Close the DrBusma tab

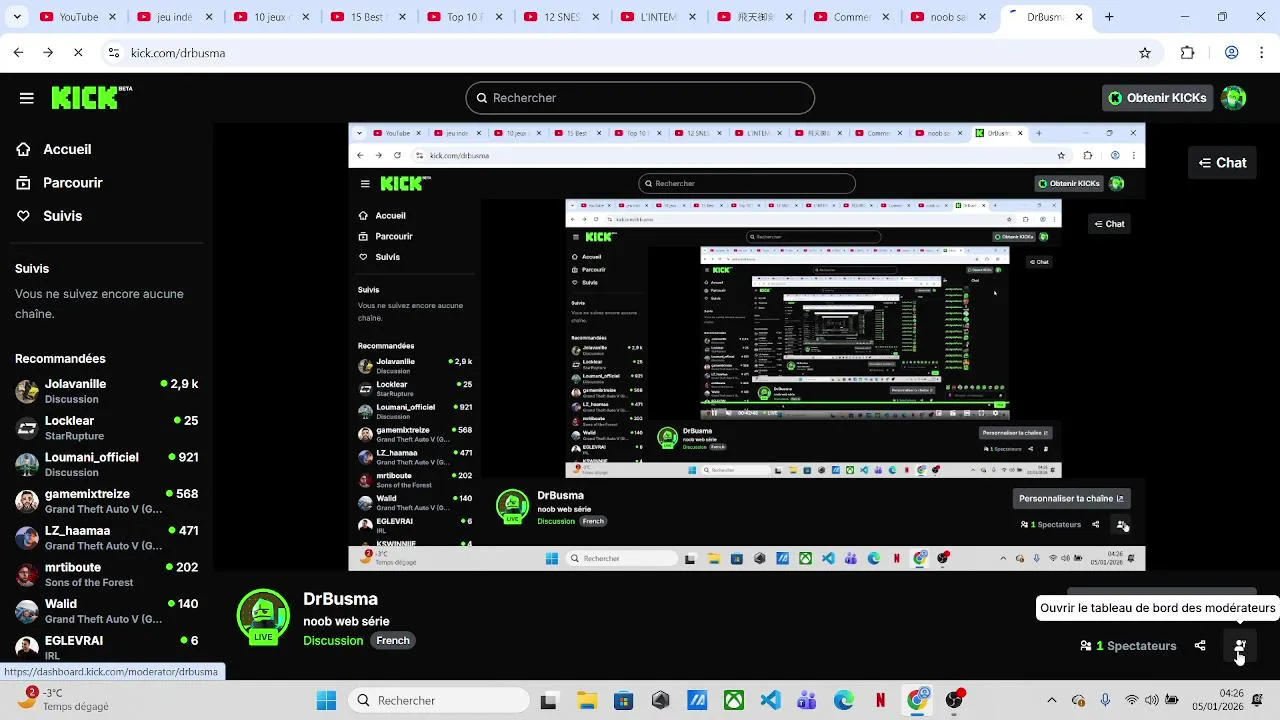click(1079, 17)
